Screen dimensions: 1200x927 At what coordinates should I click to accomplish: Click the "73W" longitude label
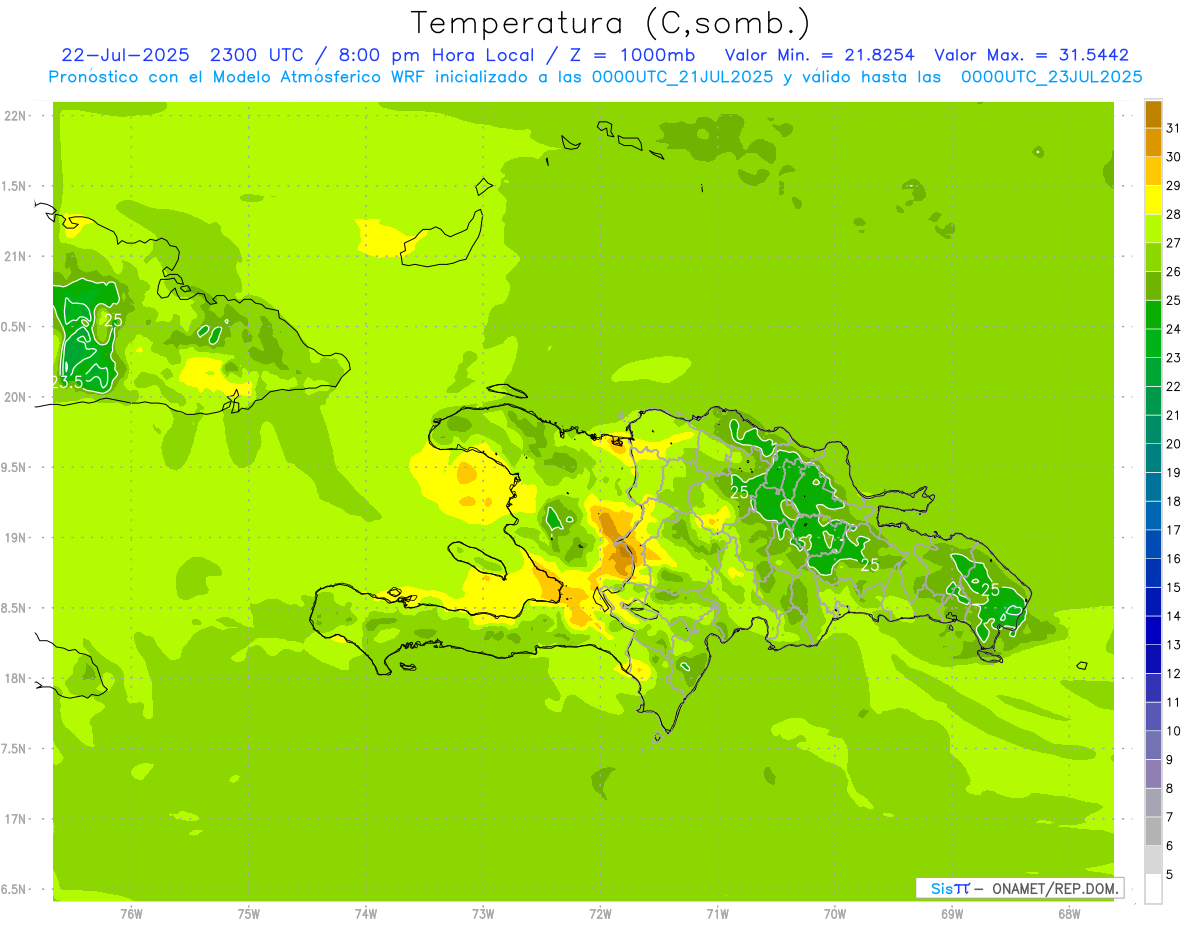click(483, 913)
